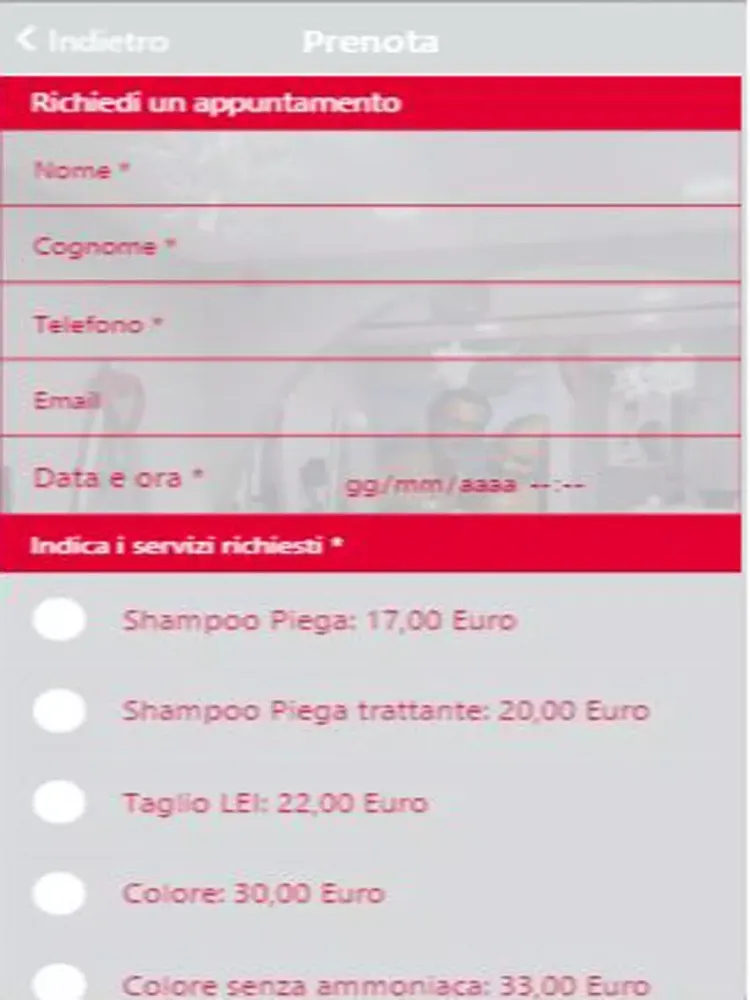Open the gg/mm/aaaa date picker
This screenshot has height=1000, width=750.
(x=431, y=486)
